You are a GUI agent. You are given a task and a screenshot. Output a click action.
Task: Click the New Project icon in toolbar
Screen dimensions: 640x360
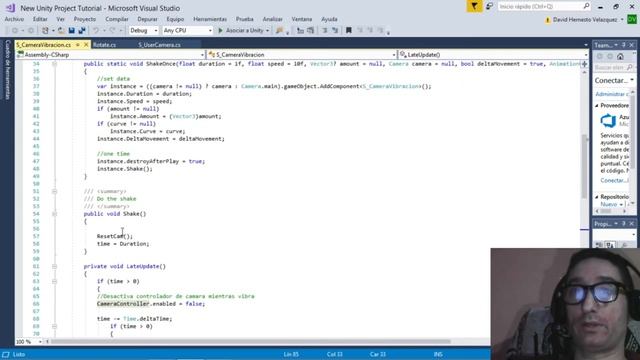point(45,31)
